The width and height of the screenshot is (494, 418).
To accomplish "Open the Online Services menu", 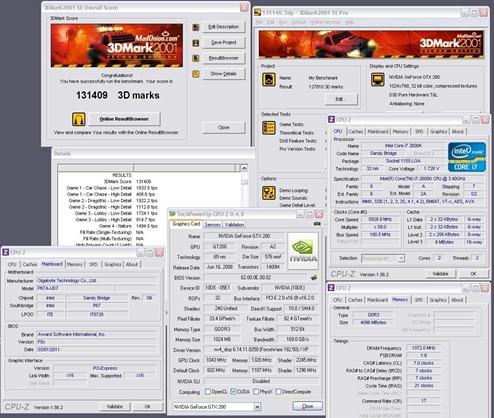I will click(x=326, y=22).
